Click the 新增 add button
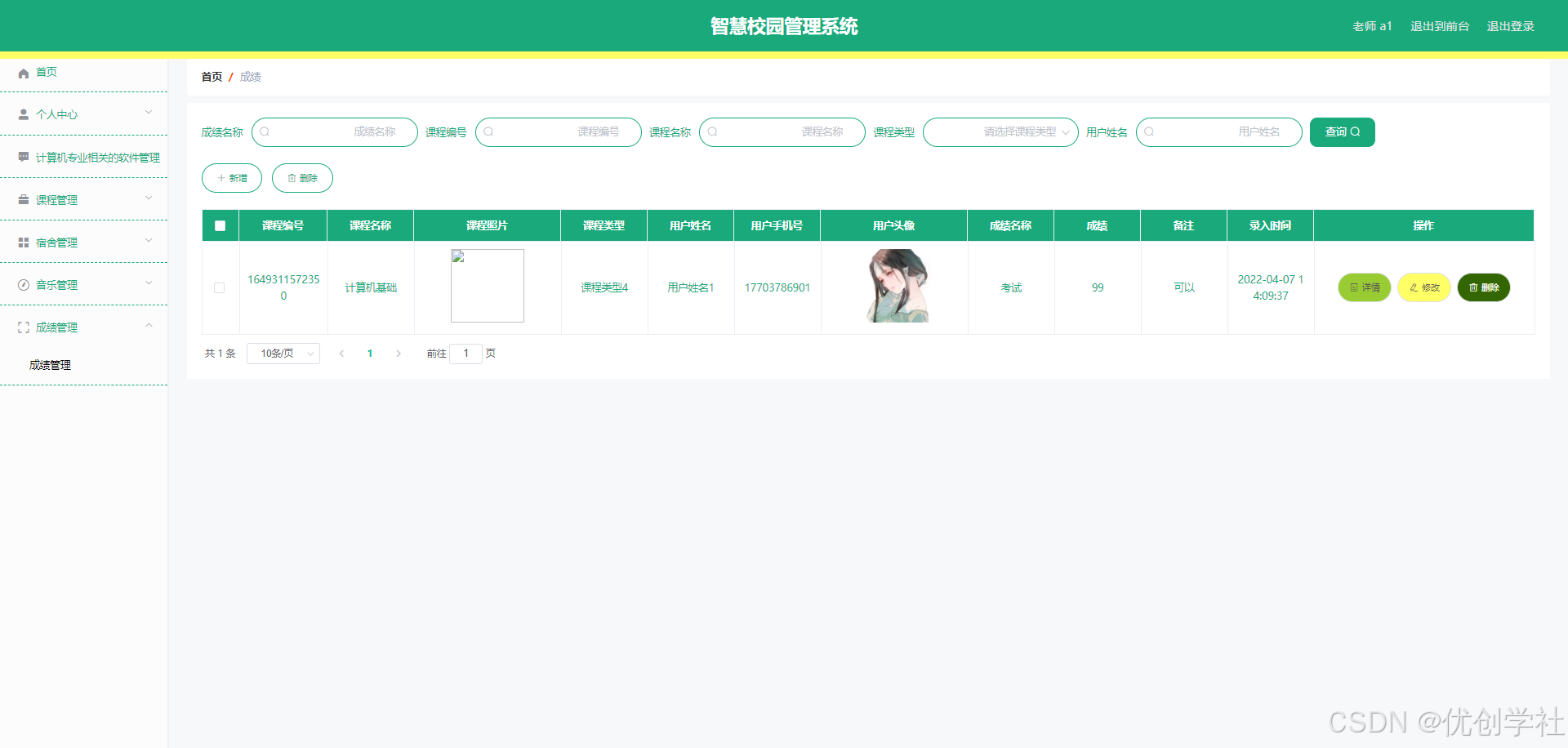1568x748 pixels. tap(232, 178)
